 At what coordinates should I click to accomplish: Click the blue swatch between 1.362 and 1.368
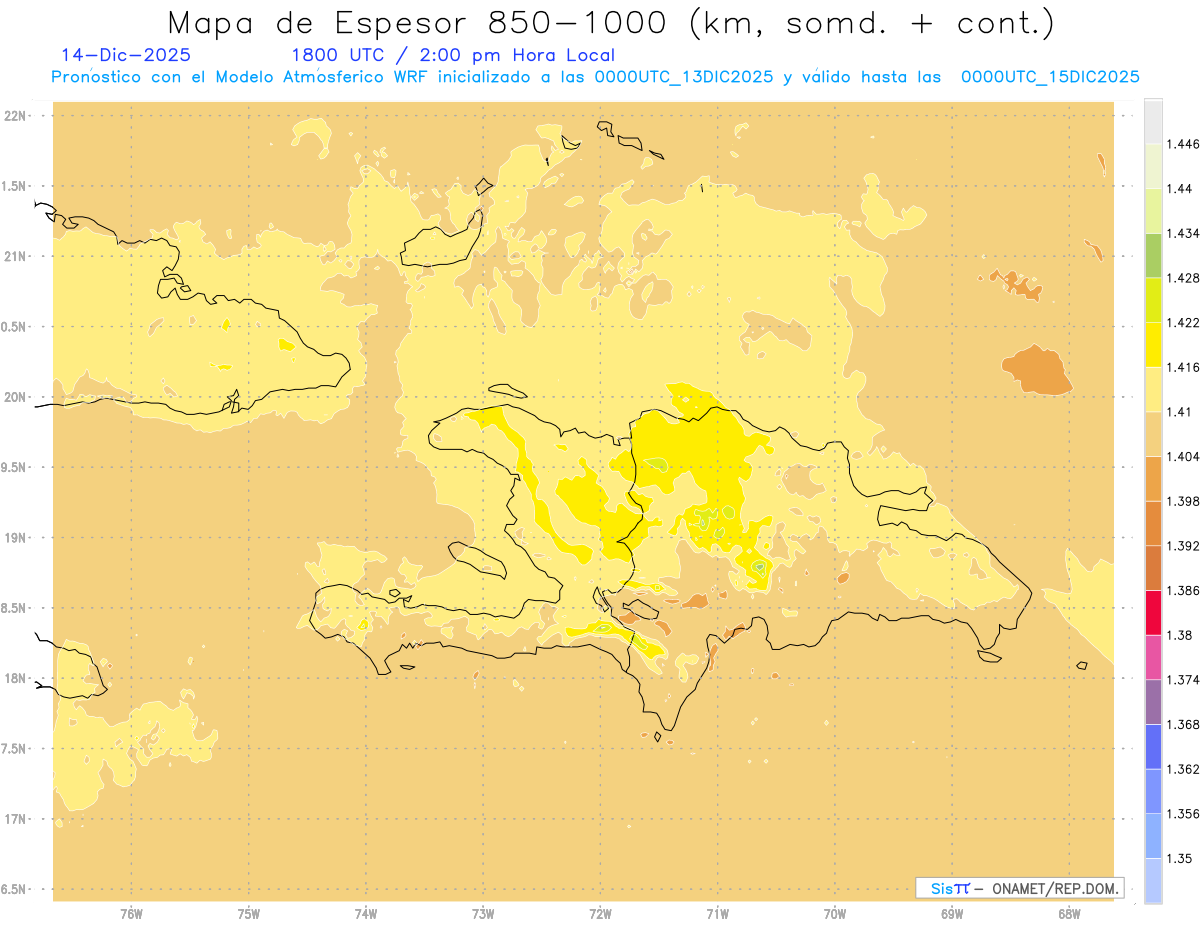1153,746
